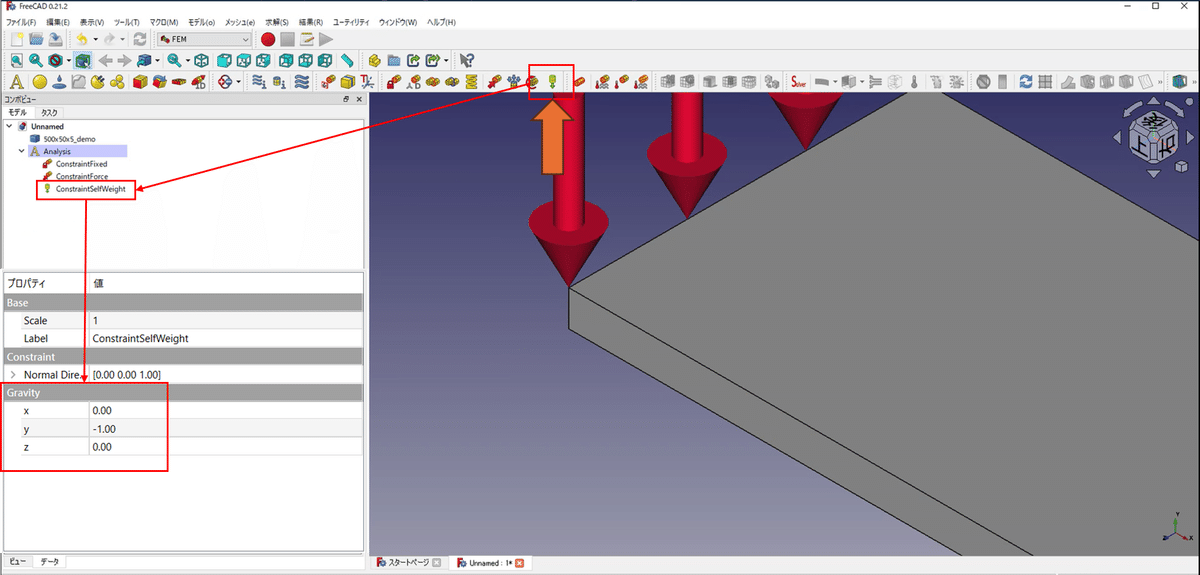Open the undo history dropdown arrow
This screenshot has width=1200, height=575.
tap(95, 39)
